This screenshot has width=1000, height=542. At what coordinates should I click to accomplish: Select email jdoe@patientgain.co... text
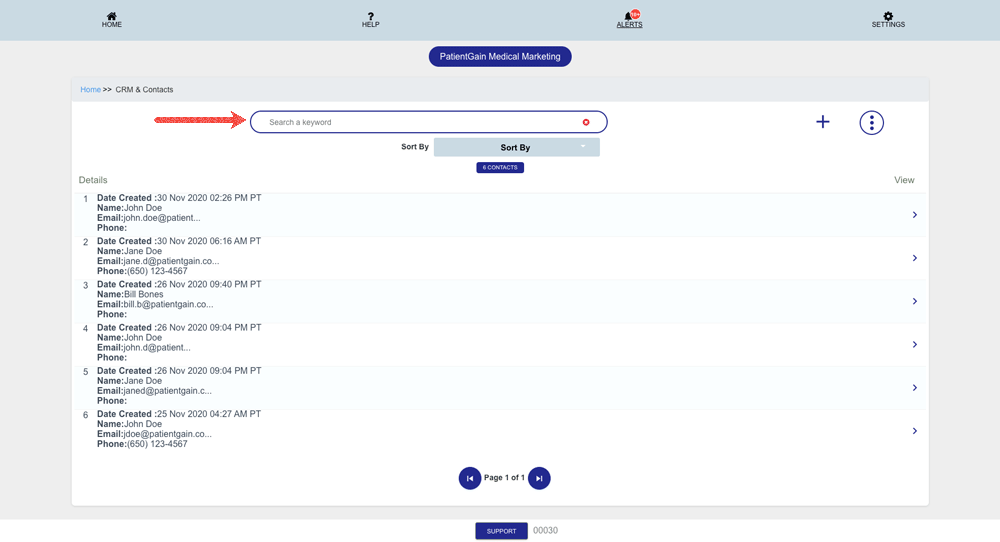coord(167,434)
